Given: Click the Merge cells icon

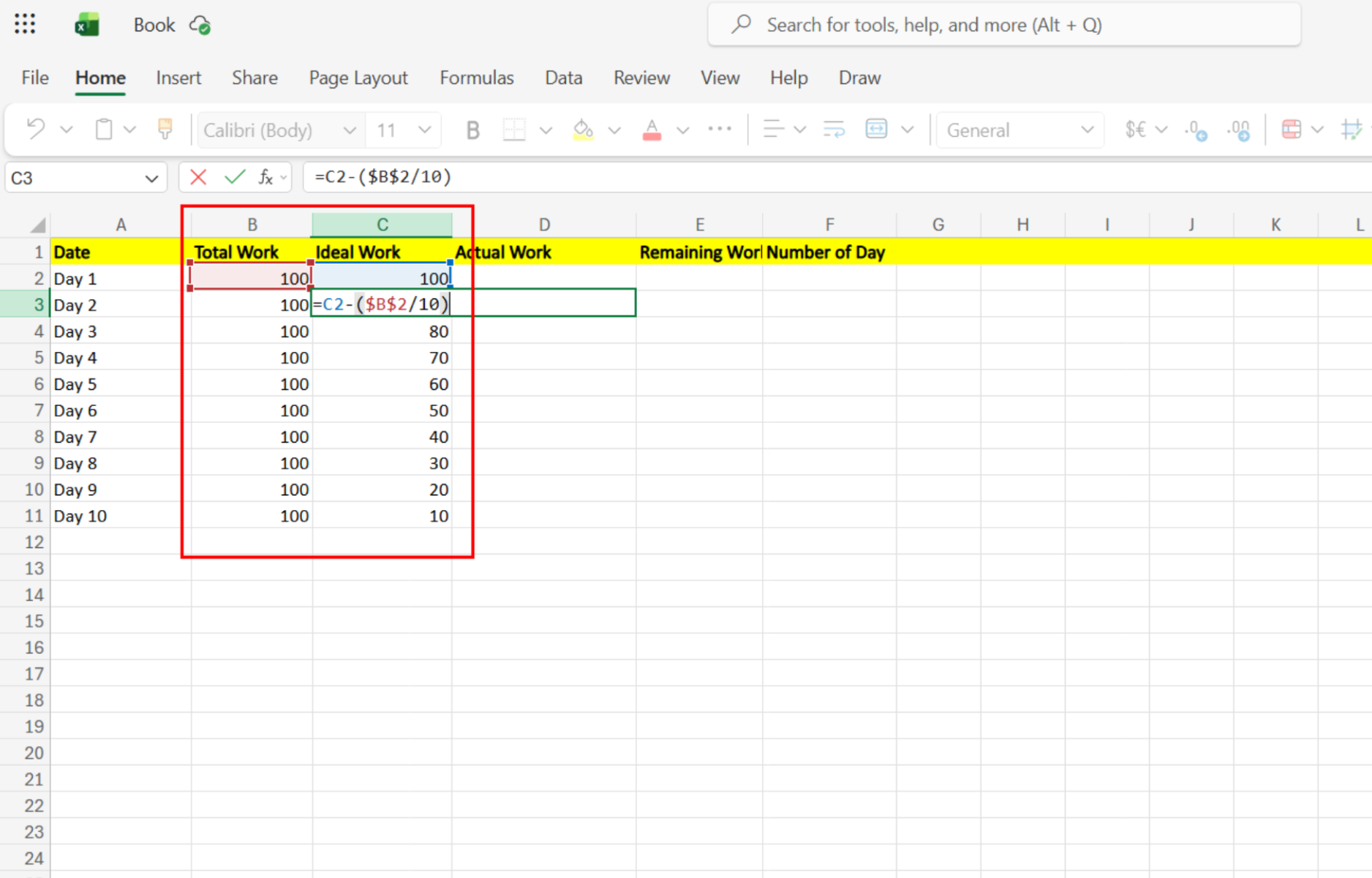Looking at the screenshot, I should [876, 130].
